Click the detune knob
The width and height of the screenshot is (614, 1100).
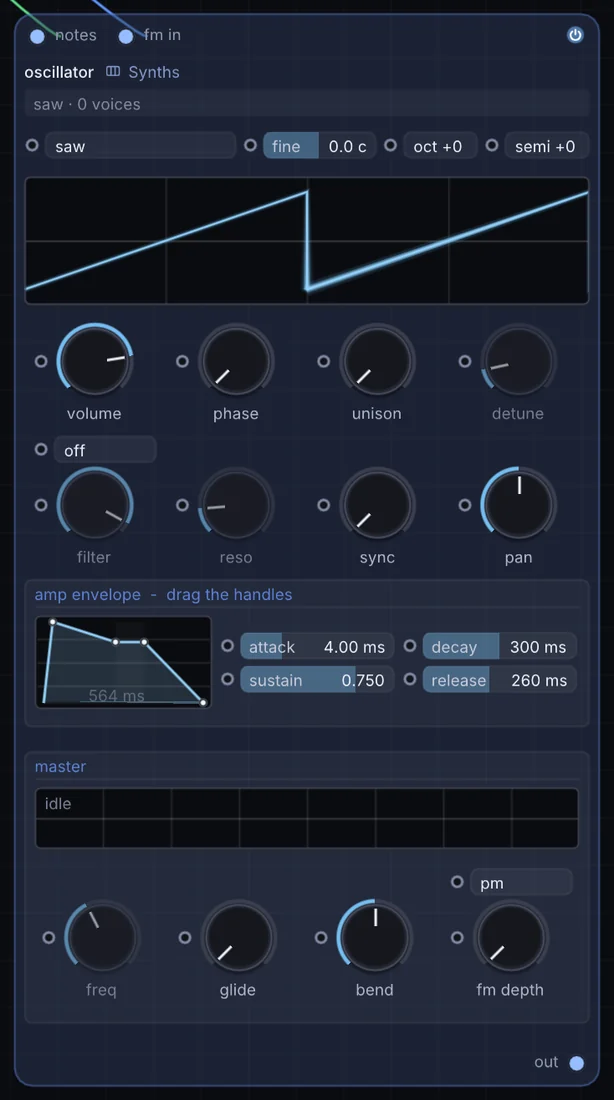(519, 361)
